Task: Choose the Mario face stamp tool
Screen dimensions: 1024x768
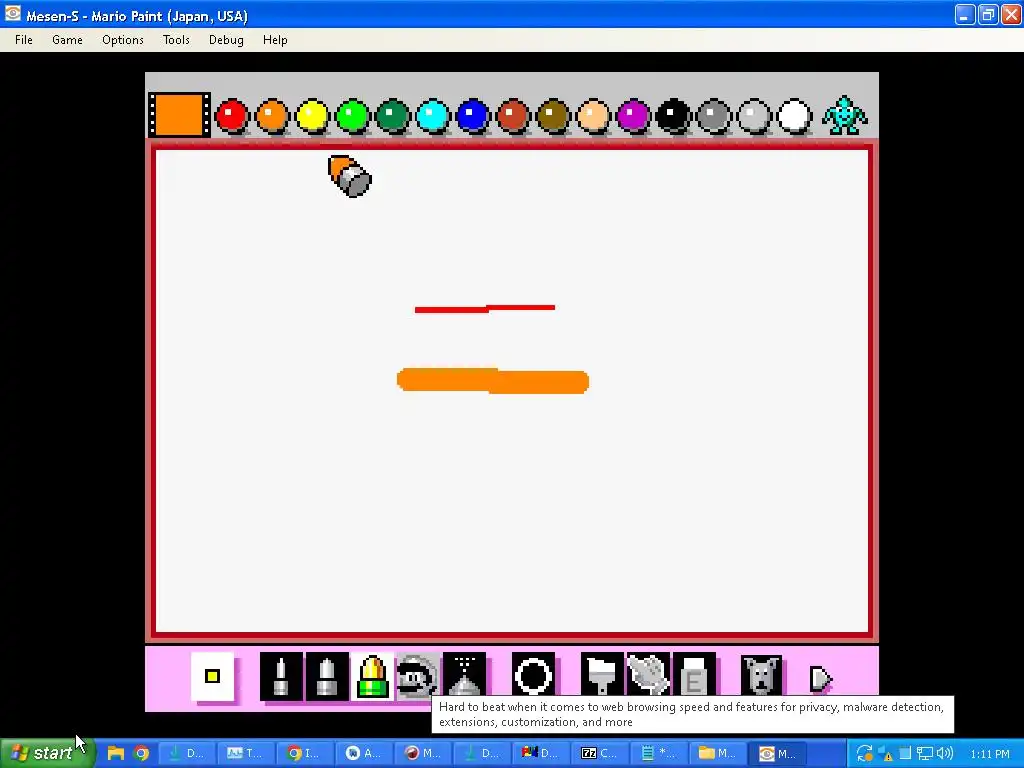Action: 418,676
